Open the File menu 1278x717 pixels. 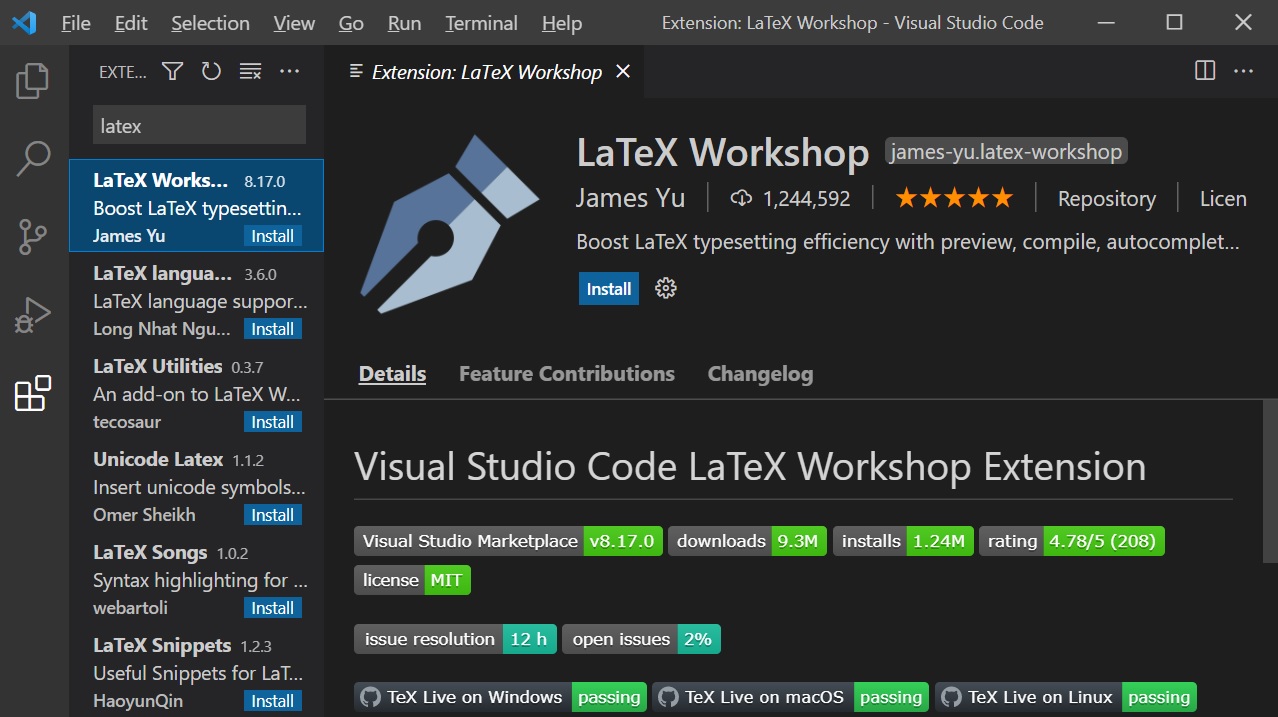click(x=76, y=23)
